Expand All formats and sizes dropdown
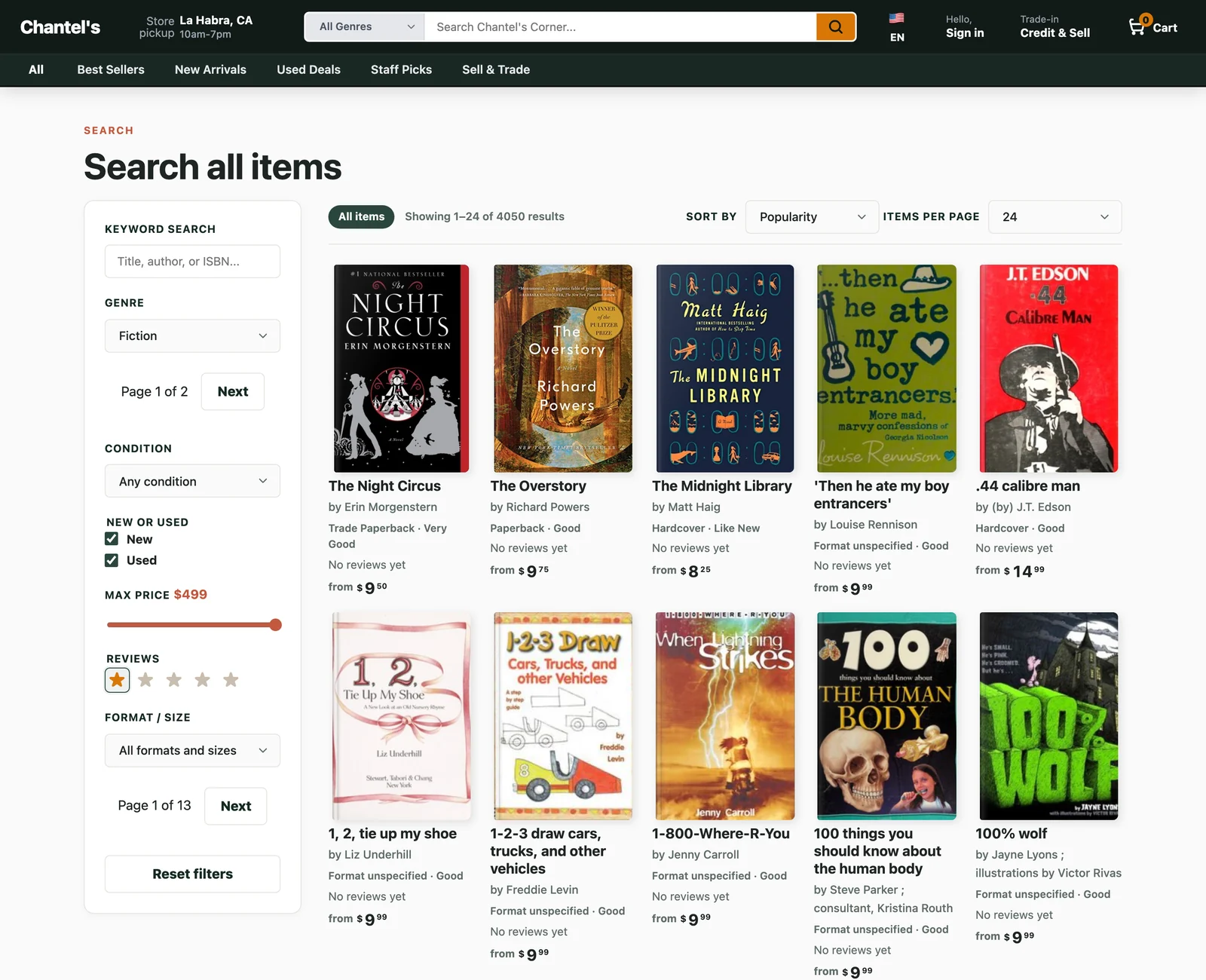The height and width of the screenshot is (980, 1206). (x=192, y=751)
